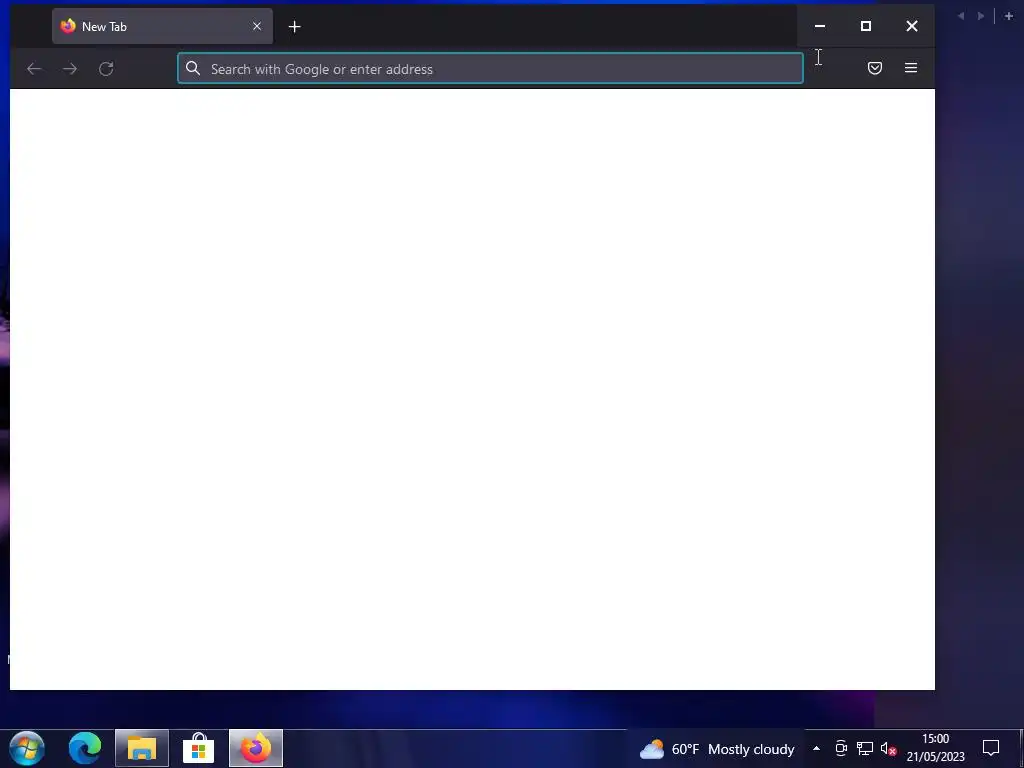This screenshot has width=1024, height=768.
Task: Minimize the Firefox window
Action: click(820, 26)
